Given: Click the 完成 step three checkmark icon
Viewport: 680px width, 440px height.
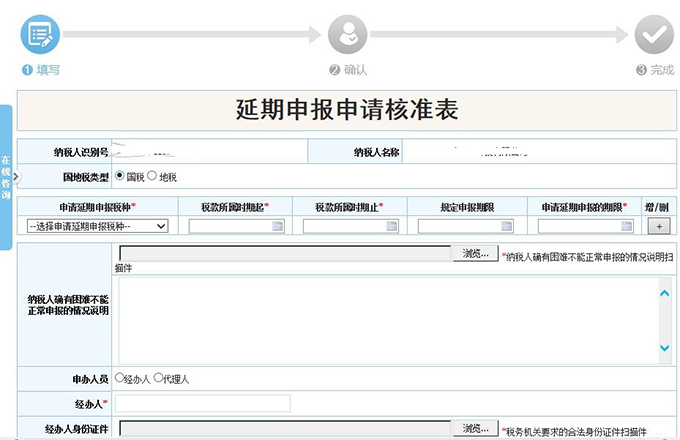Looking at the screenshot, I should 654,35.
